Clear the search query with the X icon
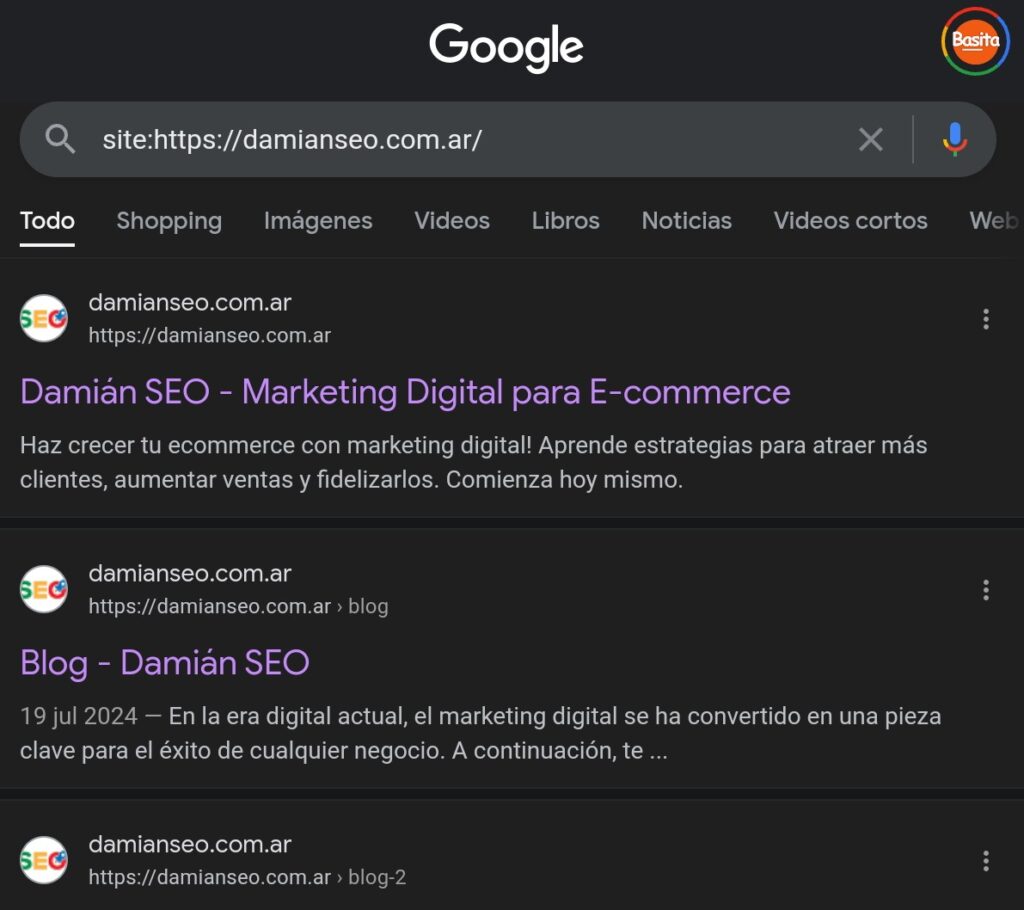The image size is (1024, 910). click(x=870, y=139)
